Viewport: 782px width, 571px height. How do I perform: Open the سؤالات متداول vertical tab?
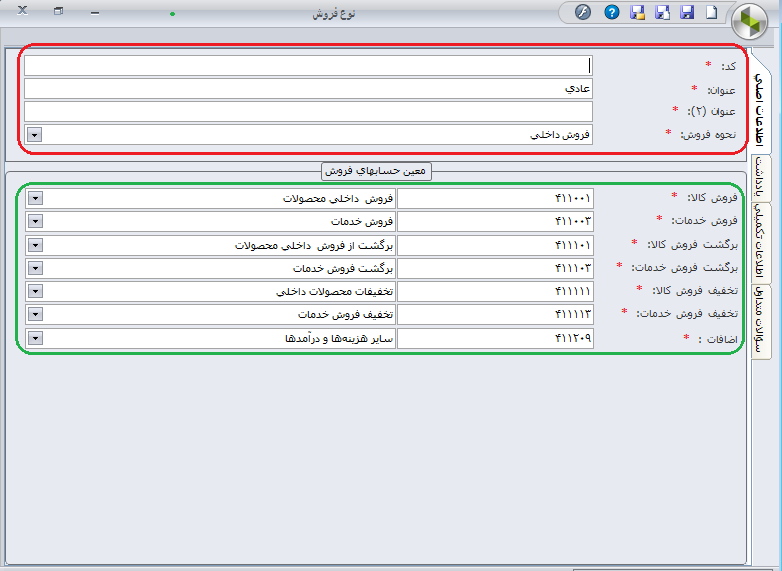tap(760, 322)
